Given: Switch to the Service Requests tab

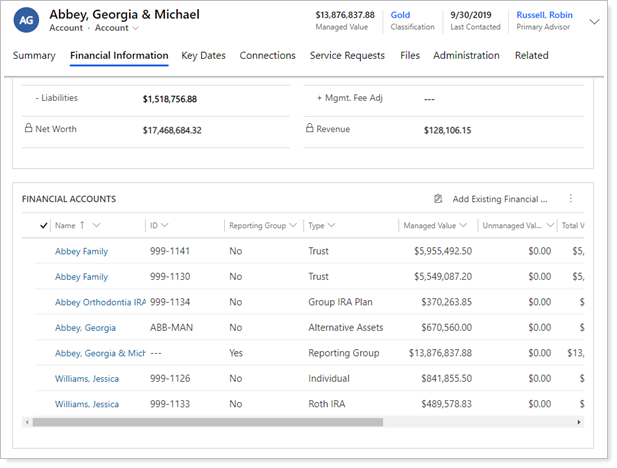Looking at the screenshot, I should [347, 56].
